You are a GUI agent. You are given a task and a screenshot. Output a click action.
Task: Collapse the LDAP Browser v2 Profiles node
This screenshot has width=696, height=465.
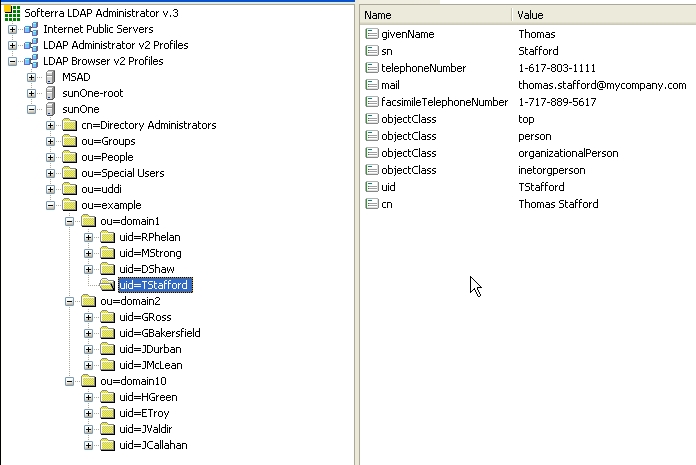coord(12,61)
